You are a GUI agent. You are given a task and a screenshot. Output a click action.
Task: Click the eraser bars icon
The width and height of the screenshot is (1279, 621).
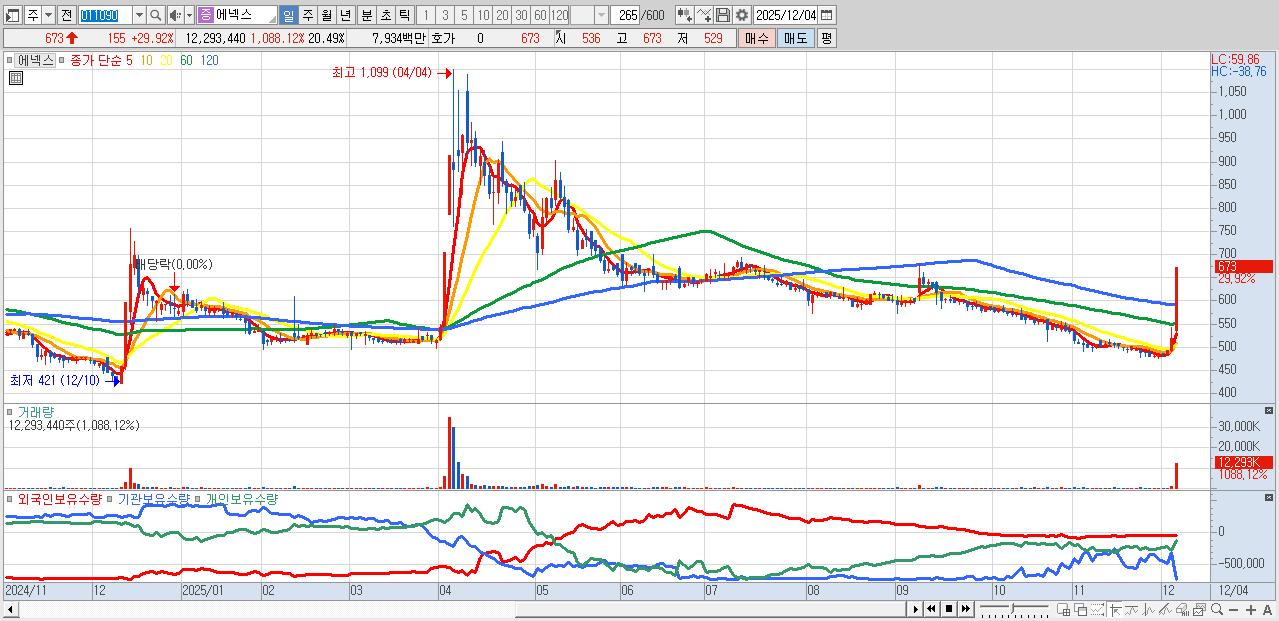pyautogui.click(x=1183, y=610)
